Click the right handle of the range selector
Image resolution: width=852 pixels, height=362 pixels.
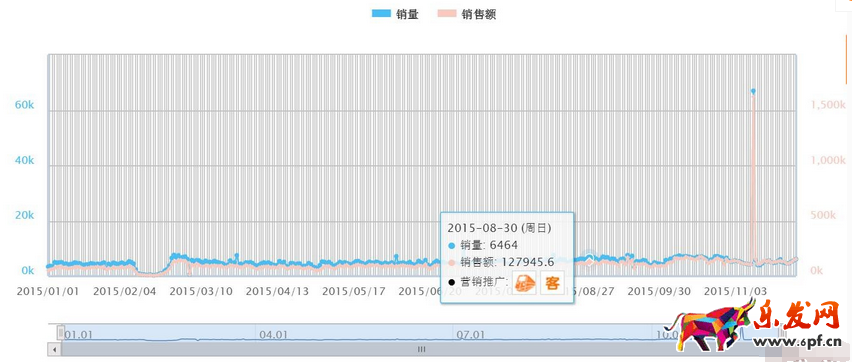pos(783,333)
